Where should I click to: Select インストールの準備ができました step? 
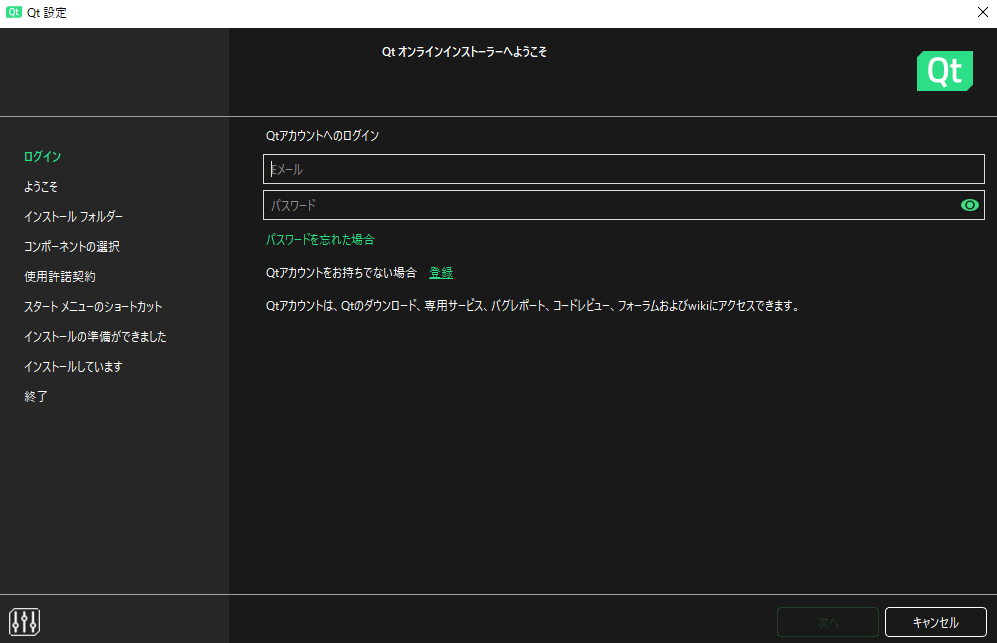click(x=95, y=336)
